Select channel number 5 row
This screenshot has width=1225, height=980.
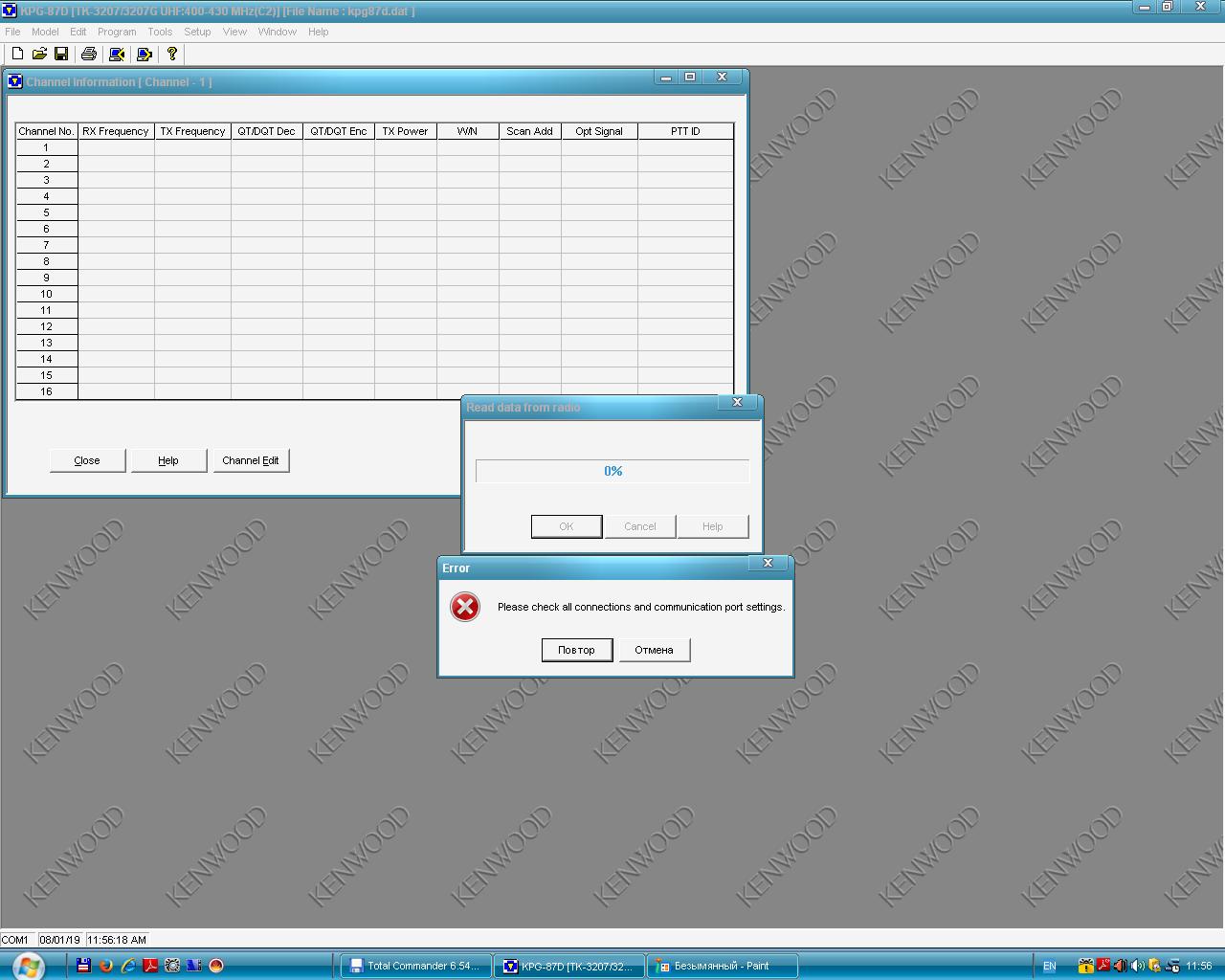point(46,212)
